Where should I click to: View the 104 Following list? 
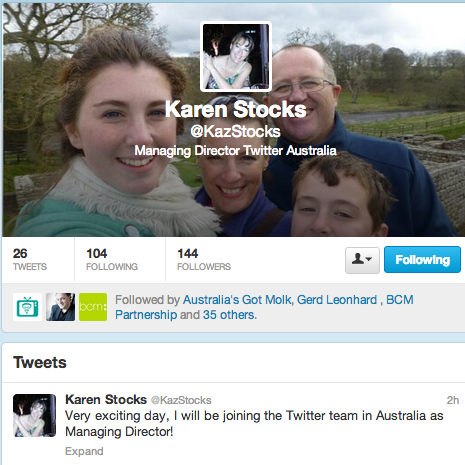tap(112, 259)
